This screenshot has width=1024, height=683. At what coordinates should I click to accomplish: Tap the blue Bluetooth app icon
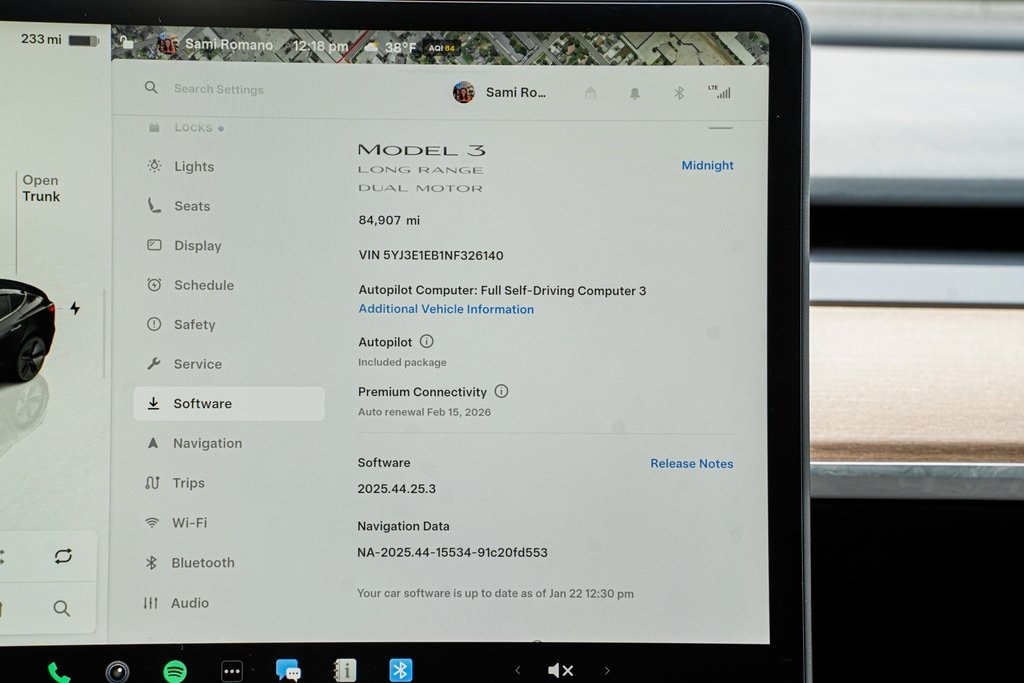(401, 670)
